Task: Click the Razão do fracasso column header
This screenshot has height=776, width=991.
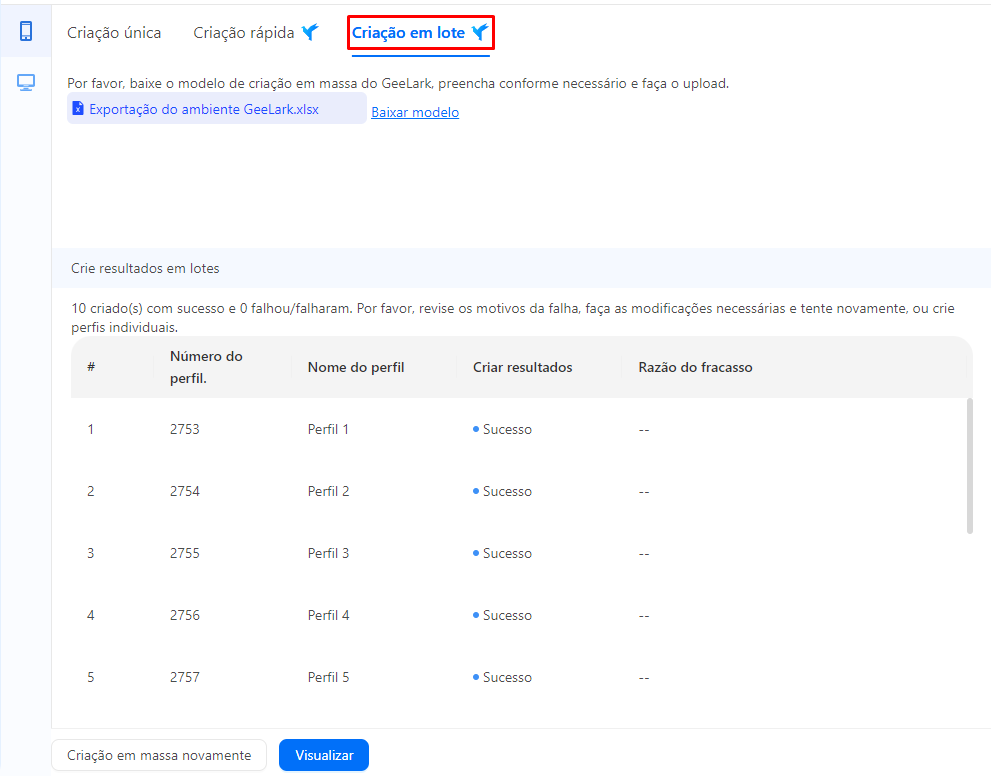Action: point(695,368)
